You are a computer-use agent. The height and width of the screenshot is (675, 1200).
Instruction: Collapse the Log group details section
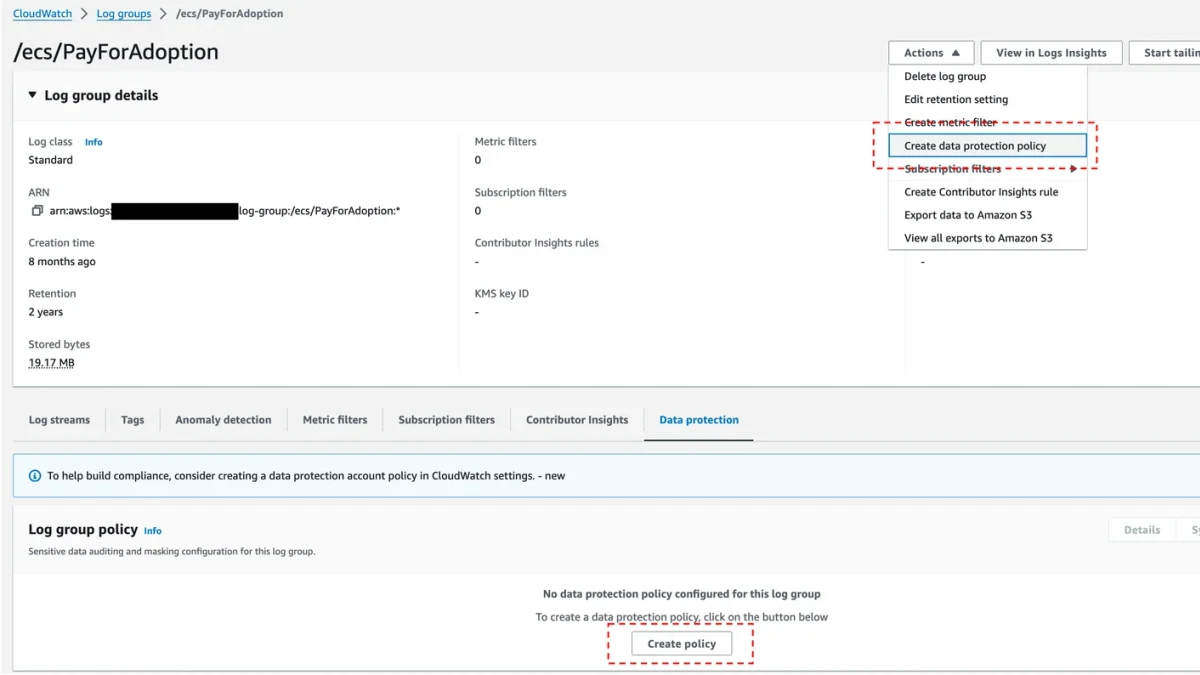coord(33,96)
